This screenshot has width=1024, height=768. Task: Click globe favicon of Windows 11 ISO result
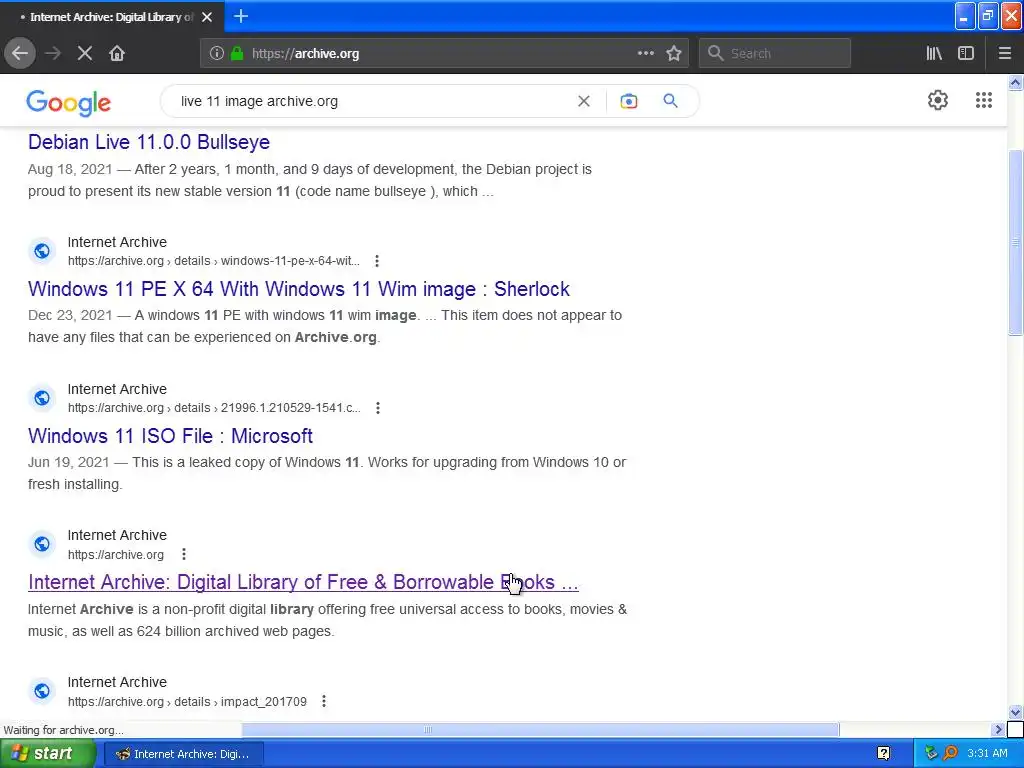42,398
